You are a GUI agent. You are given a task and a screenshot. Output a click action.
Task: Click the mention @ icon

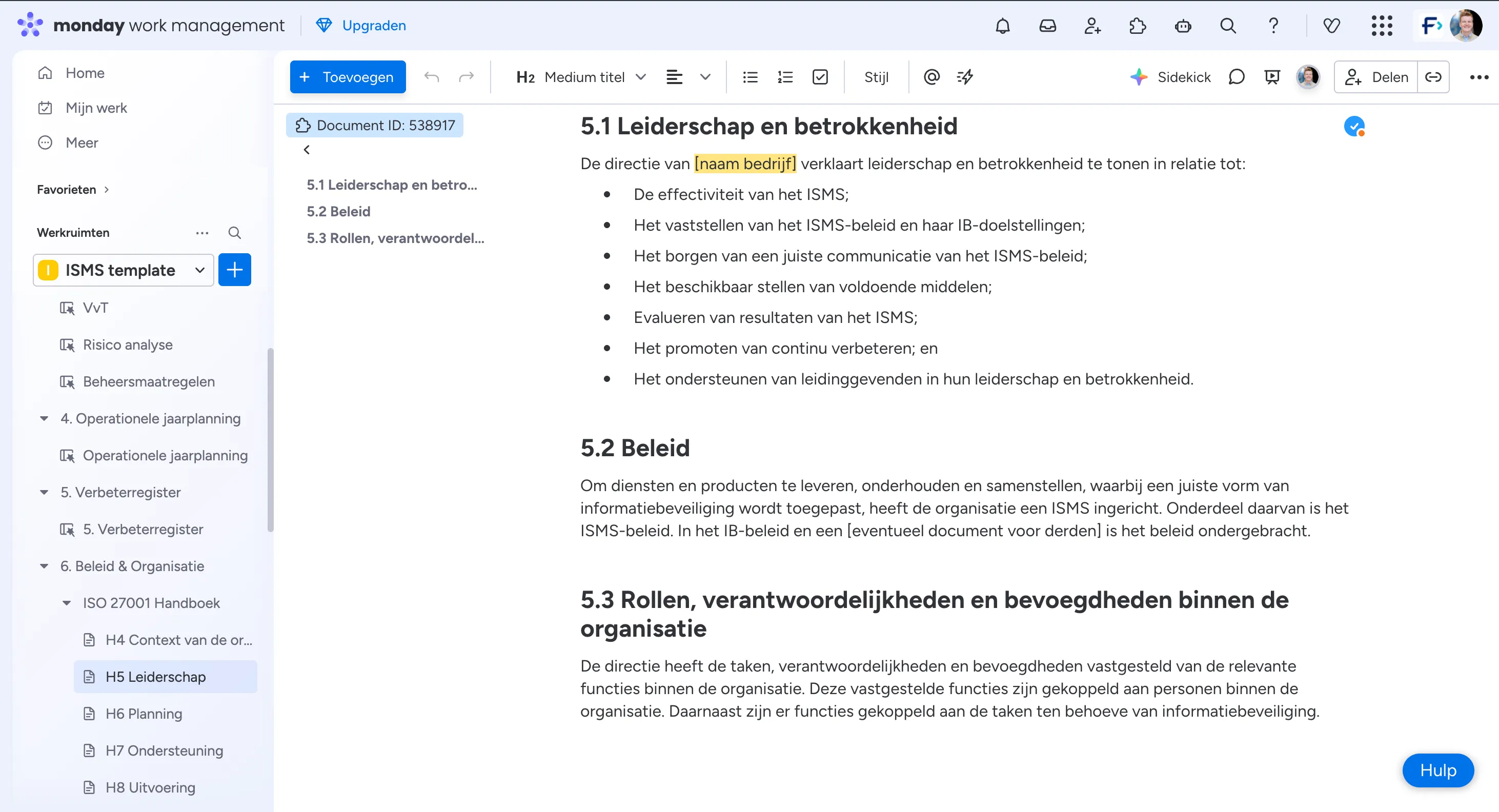click(x=931, y=77)
